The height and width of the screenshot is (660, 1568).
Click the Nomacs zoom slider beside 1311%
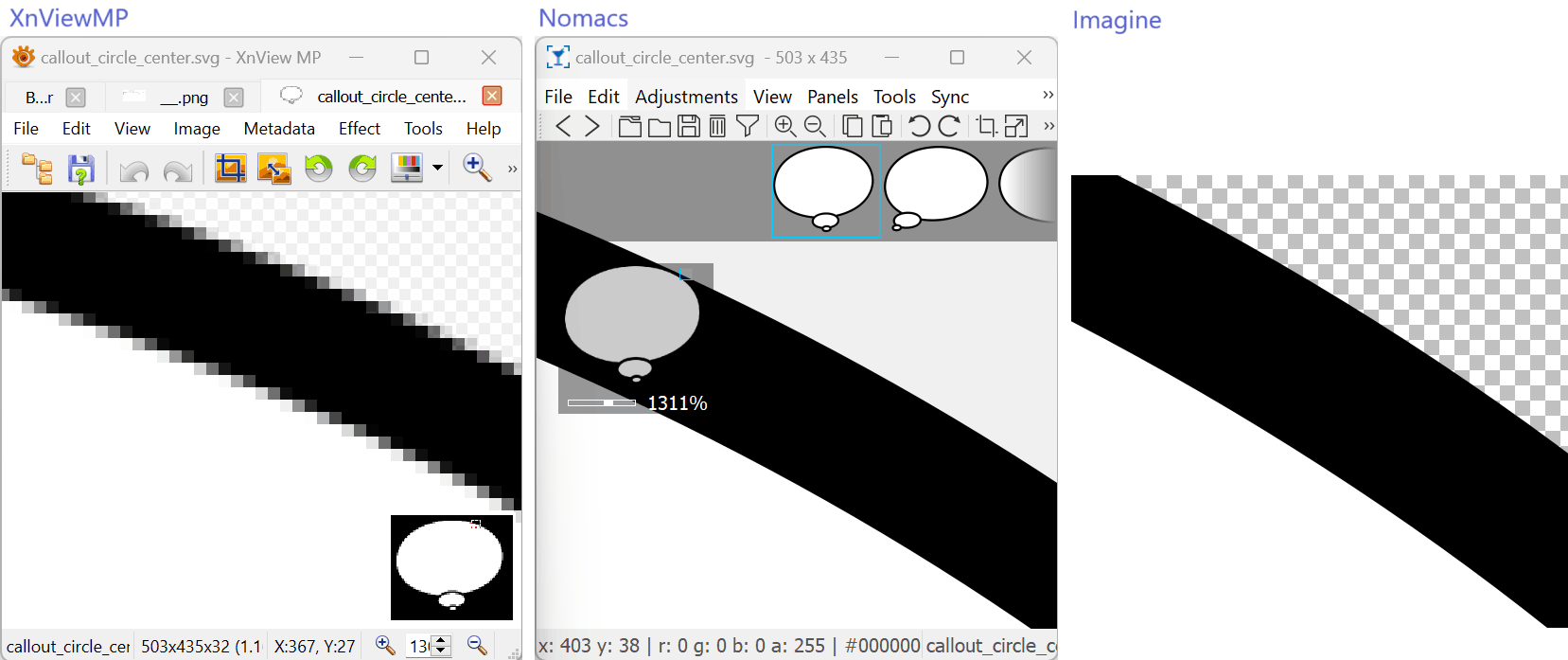point(602,403)
